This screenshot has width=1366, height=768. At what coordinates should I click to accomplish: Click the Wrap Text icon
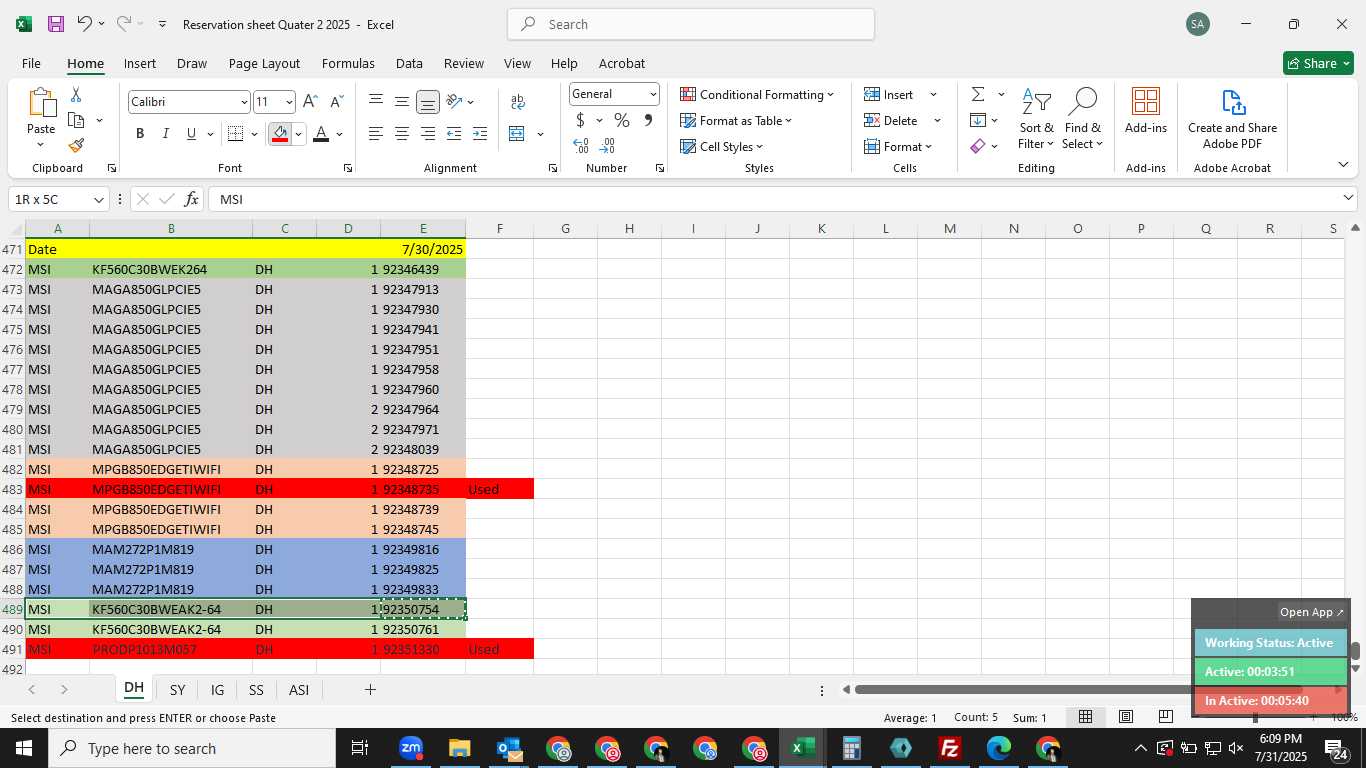coord(518,101)
